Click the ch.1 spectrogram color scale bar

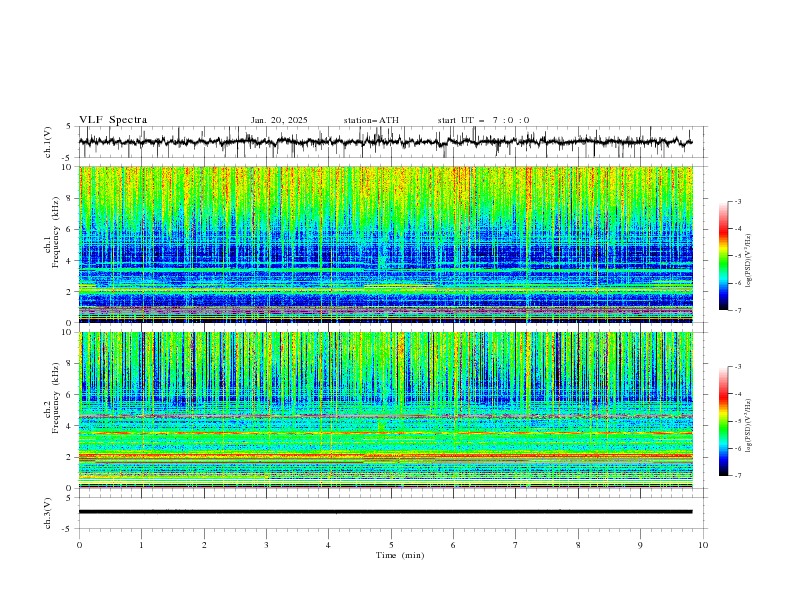(723, 256)
